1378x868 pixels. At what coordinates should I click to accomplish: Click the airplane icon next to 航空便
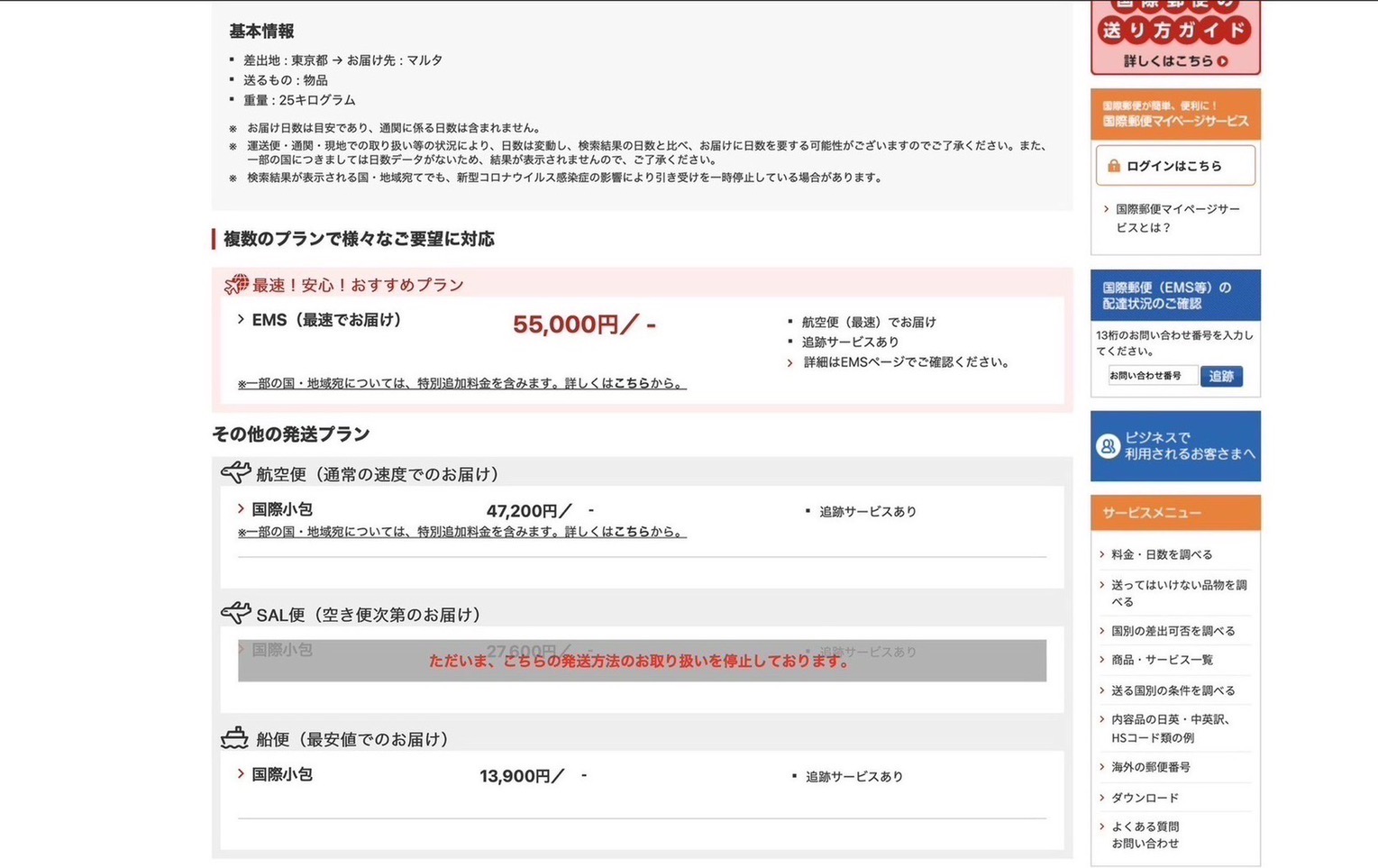coord(235,472)
